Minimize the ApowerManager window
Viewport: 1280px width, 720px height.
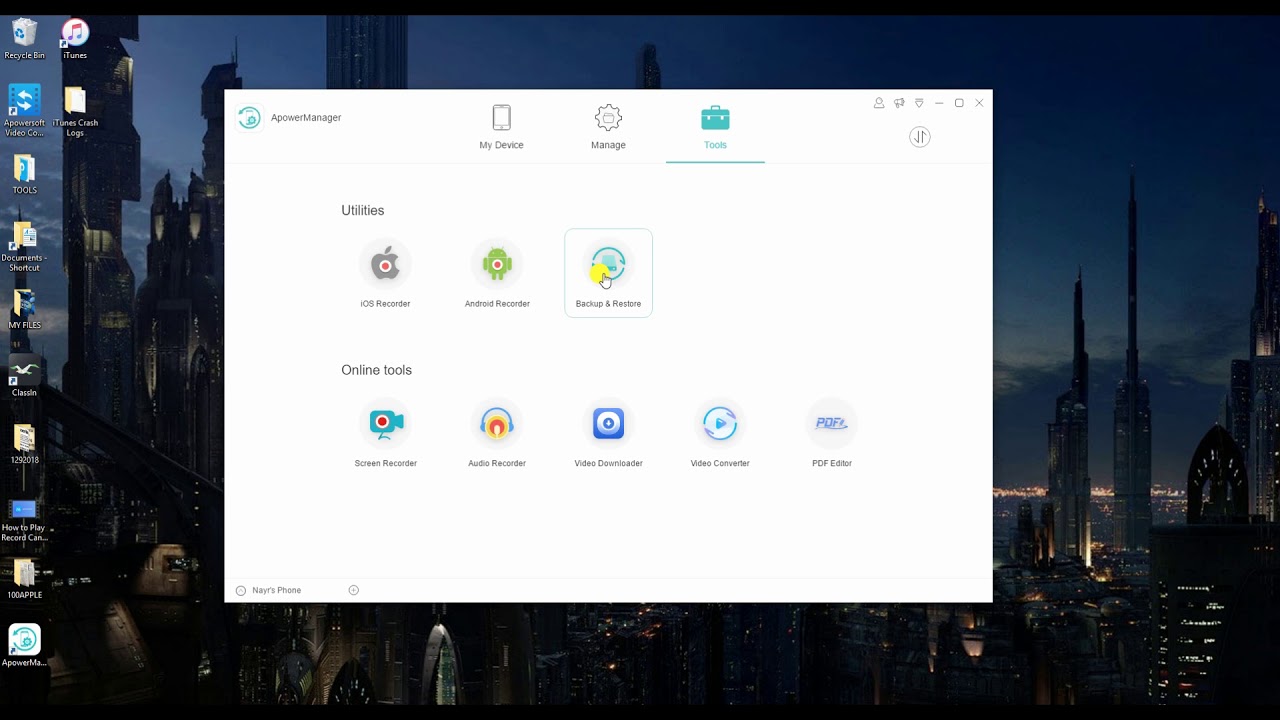(939, 103)
